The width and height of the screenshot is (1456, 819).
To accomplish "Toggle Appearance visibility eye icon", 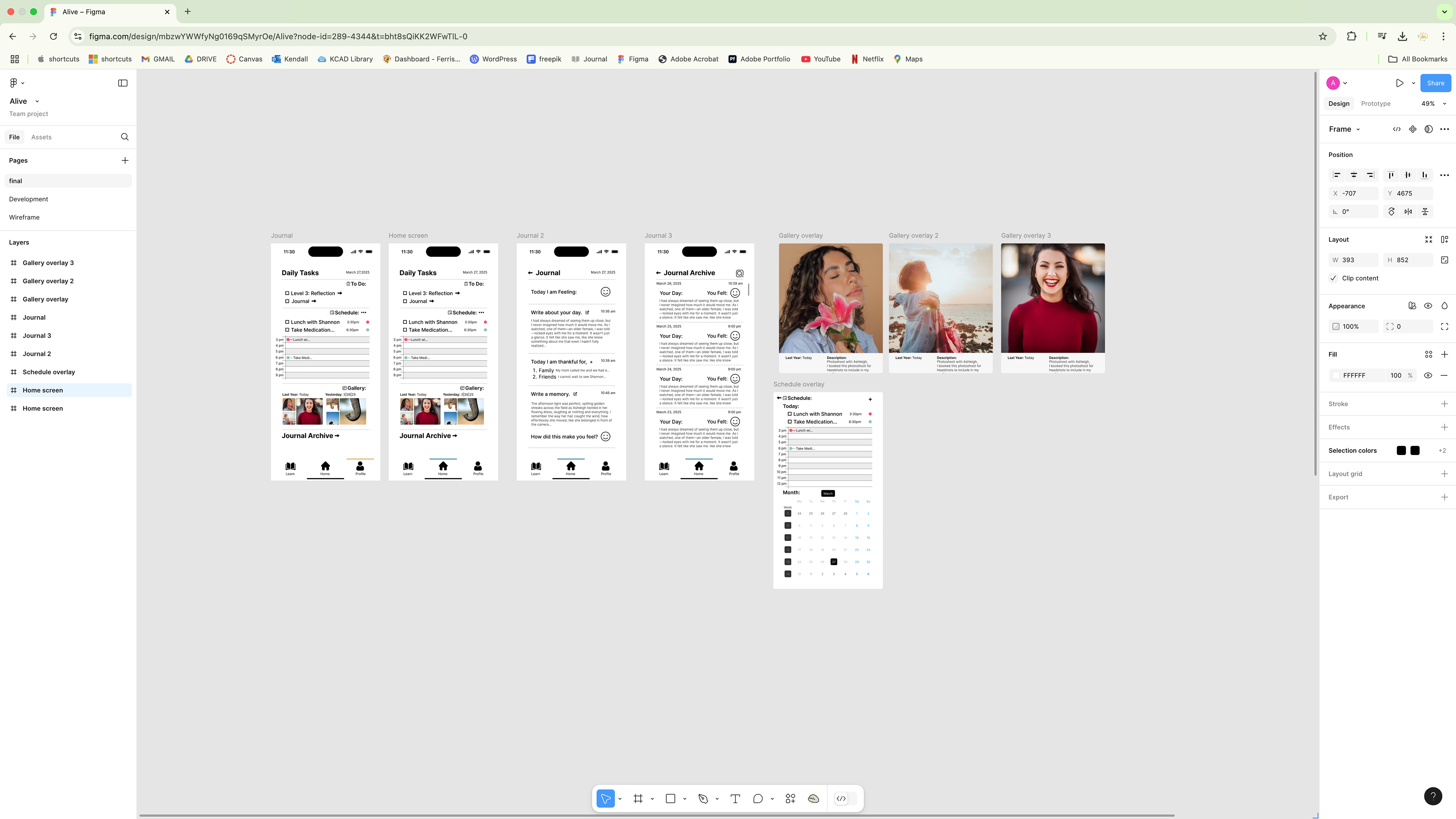I will tap(1428, 306).
